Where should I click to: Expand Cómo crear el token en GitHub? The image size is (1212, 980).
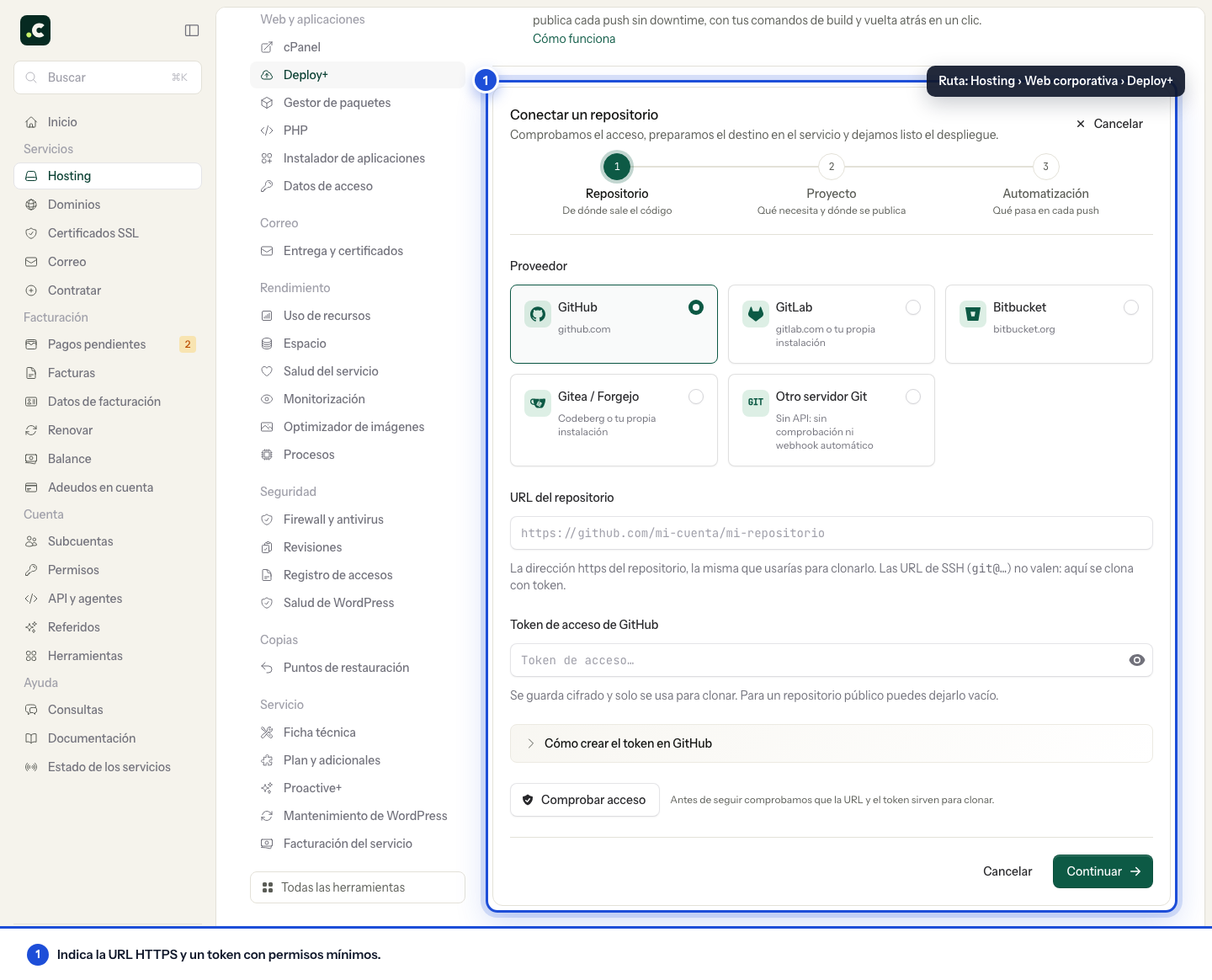coord(832,743)
